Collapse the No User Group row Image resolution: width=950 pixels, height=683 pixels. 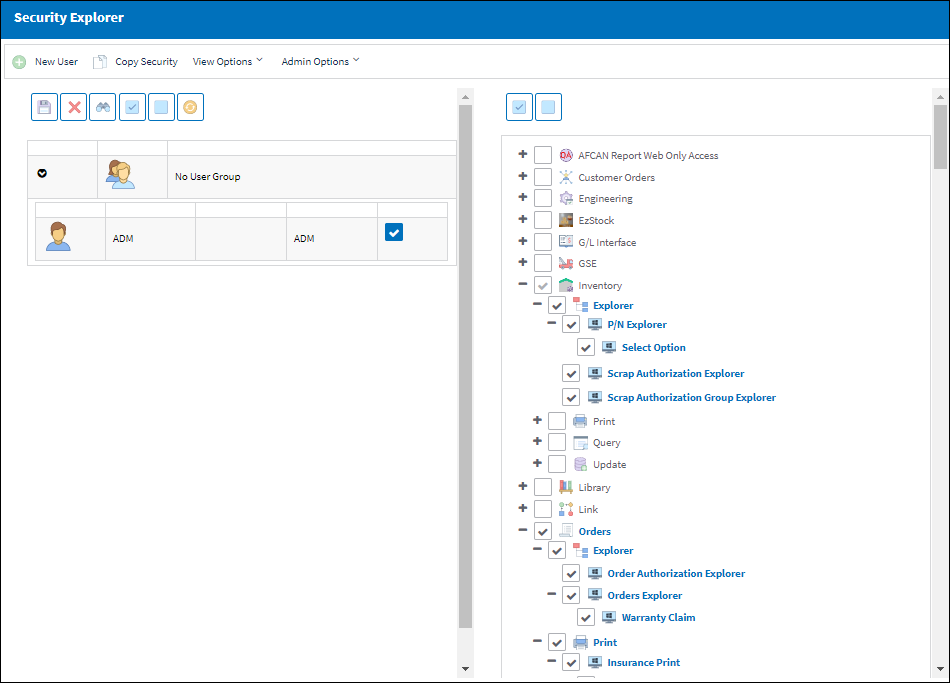[x=42, y=173]
